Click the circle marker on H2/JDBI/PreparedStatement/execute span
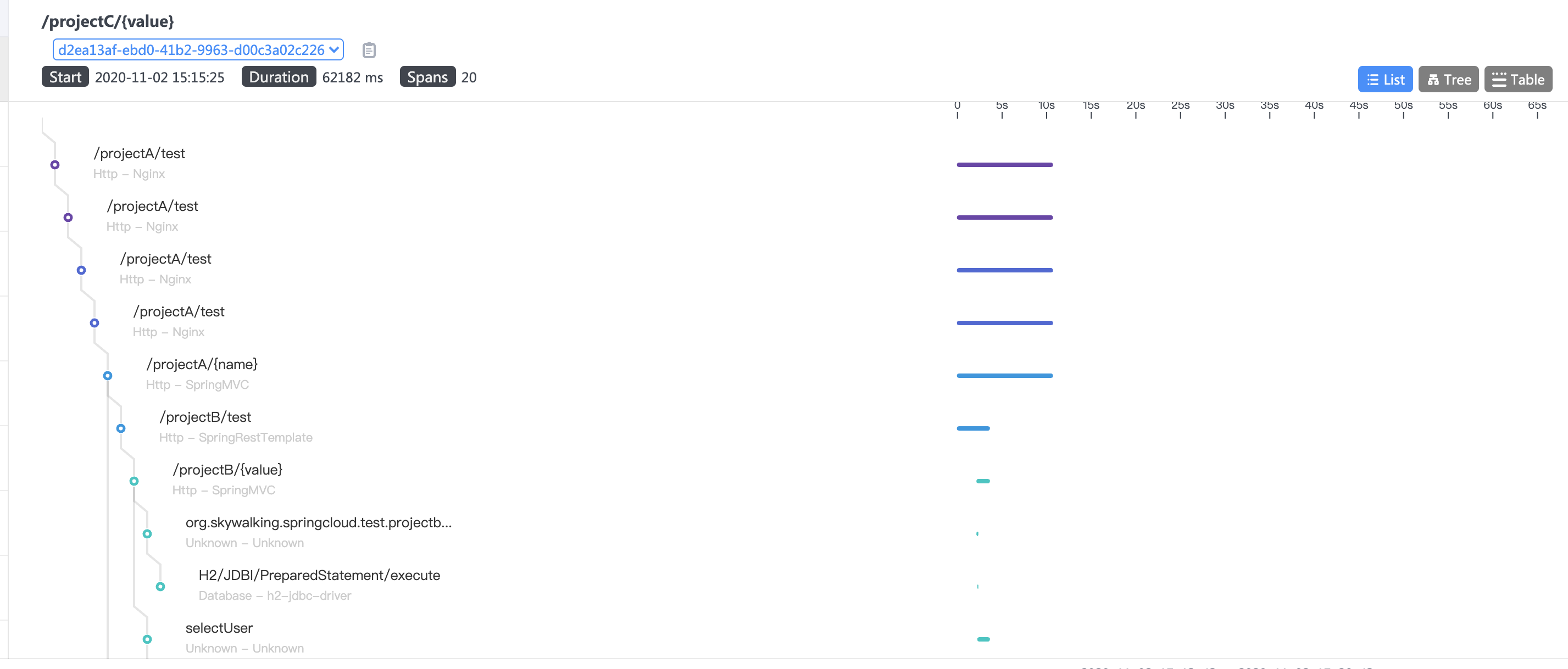The width and height of the screenshot is (1568, 669). click(x=160, y=586)
